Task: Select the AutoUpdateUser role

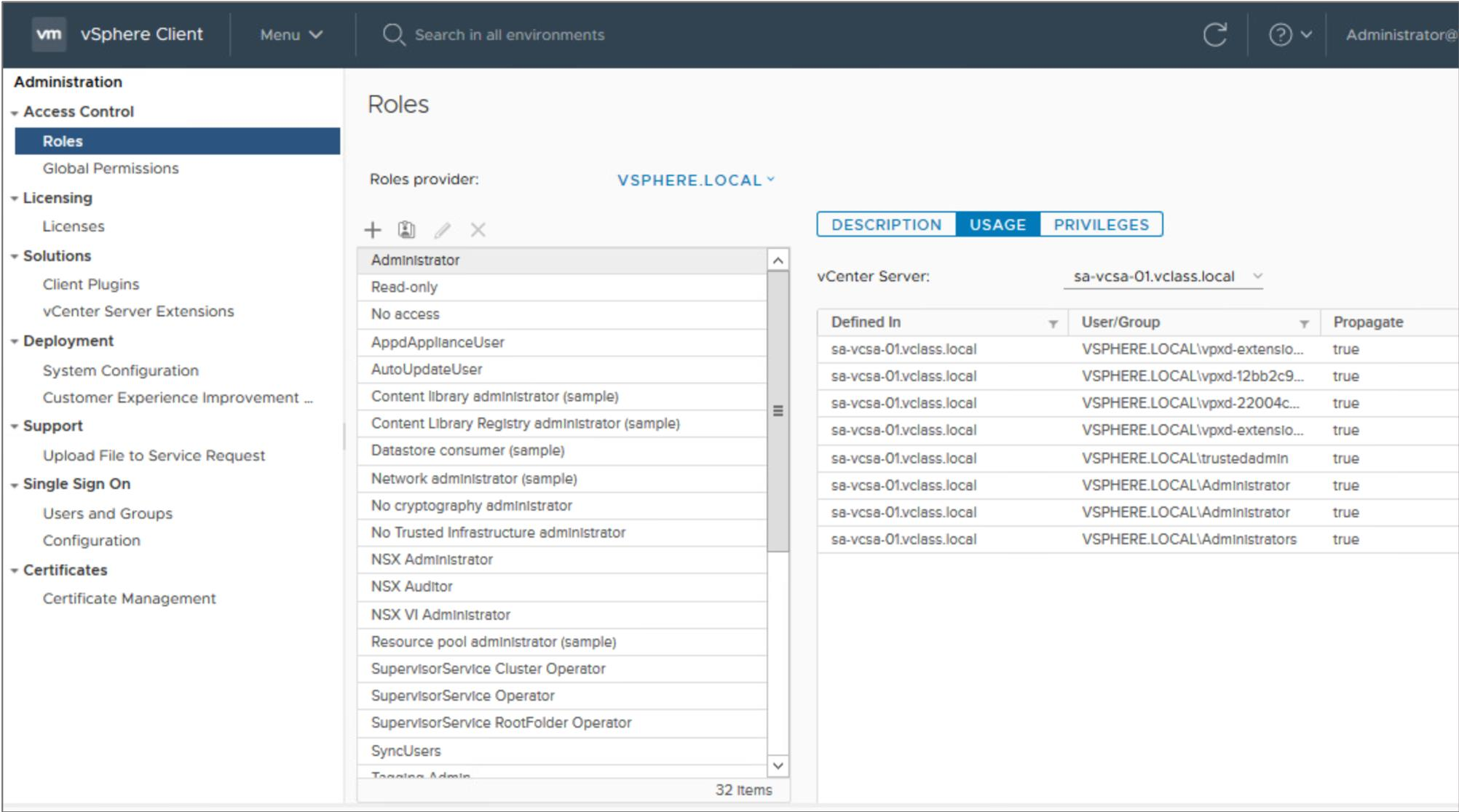Action: [x=561, y=370]
